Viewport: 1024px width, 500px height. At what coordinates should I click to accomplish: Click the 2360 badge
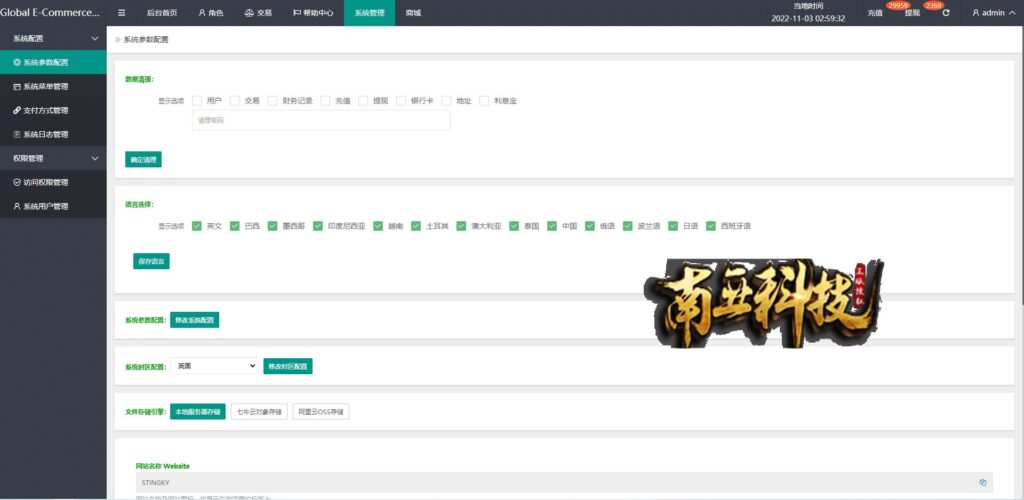tap(933, 6)
